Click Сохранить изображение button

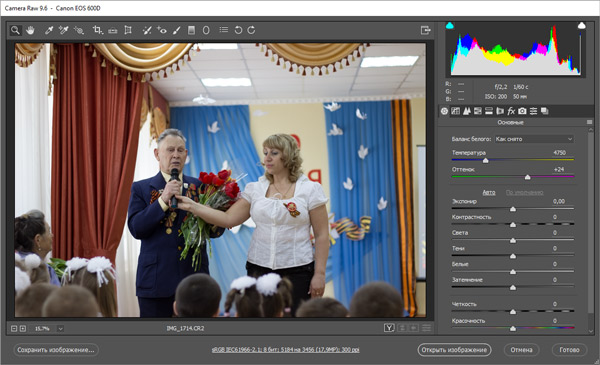(56, 350)
